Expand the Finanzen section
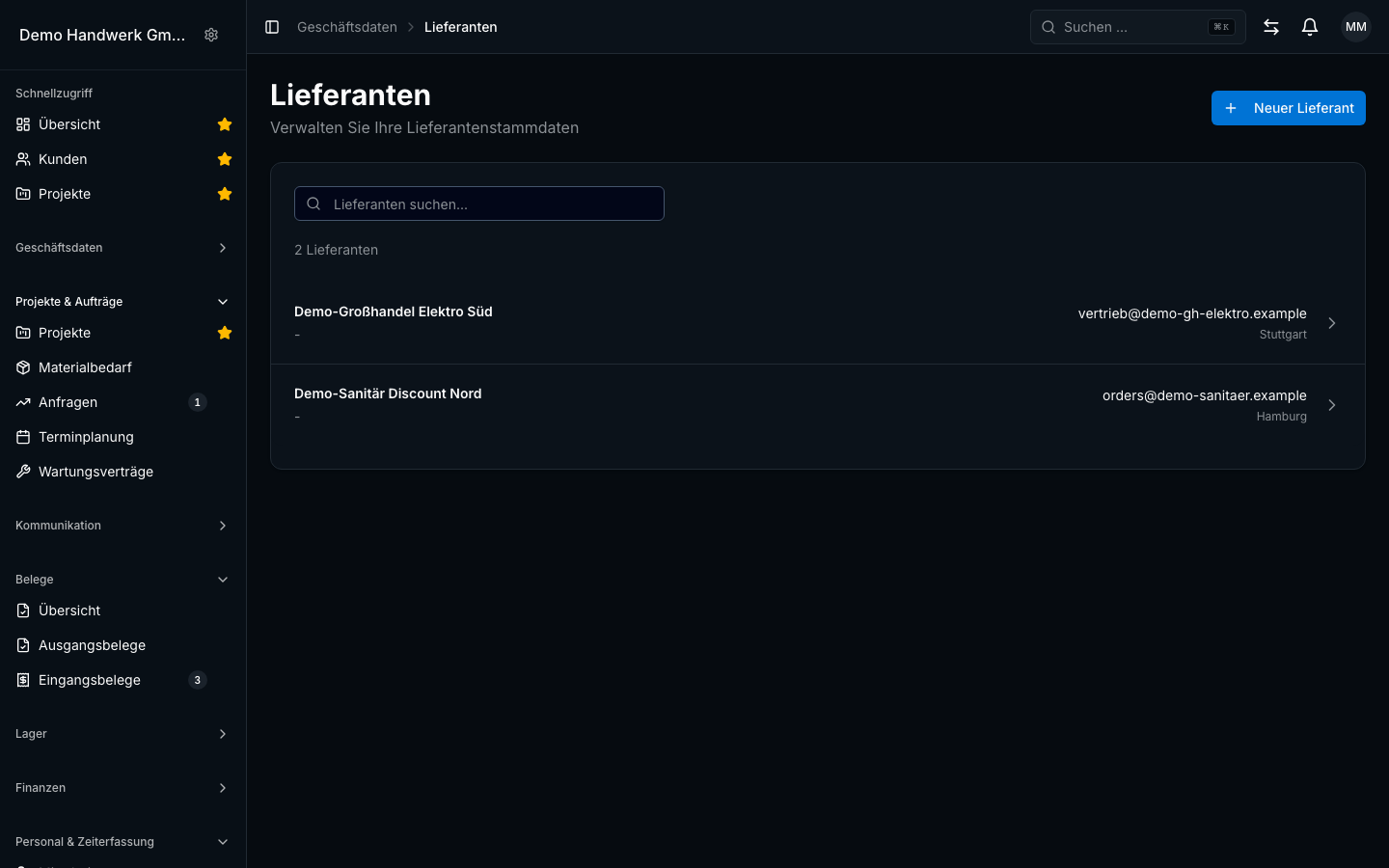1389x868 pixels. [123, 788]
